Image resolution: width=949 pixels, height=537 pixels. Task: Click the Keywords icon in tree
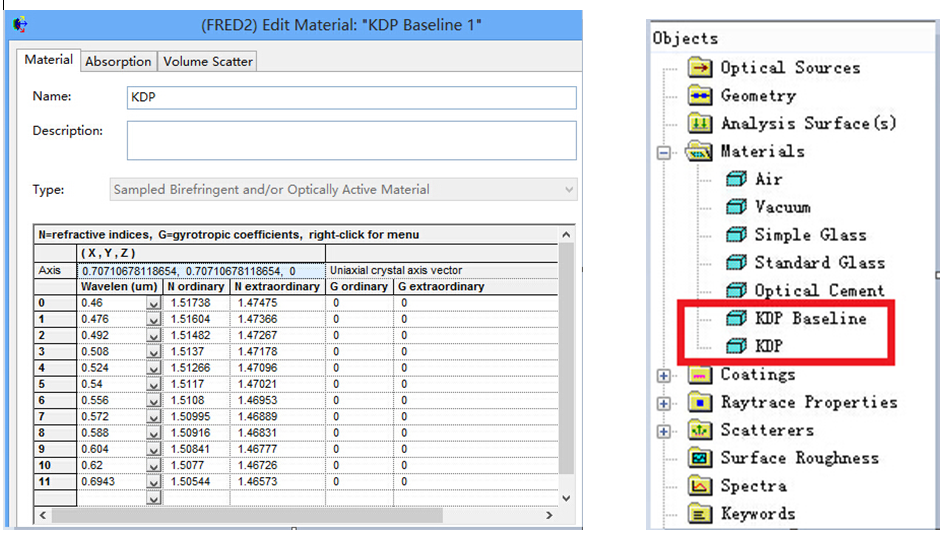coord(700,515)
